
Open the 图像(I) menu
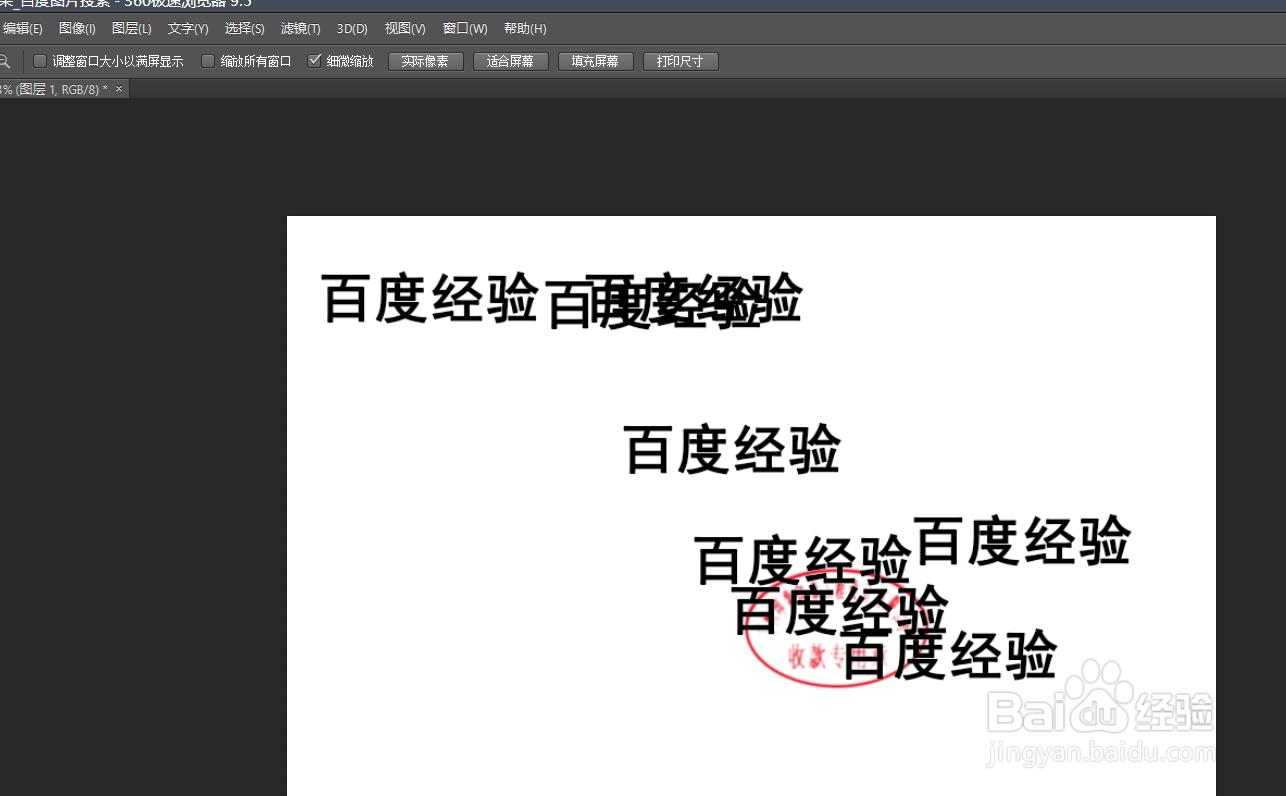click(77, 29)
